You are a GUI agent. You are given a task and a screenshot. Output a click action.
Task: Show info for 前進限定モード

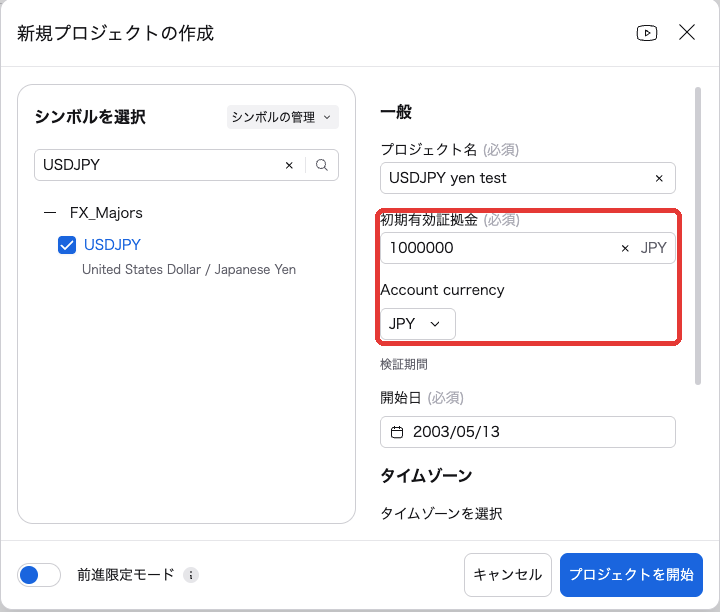[x=191, y=575]
